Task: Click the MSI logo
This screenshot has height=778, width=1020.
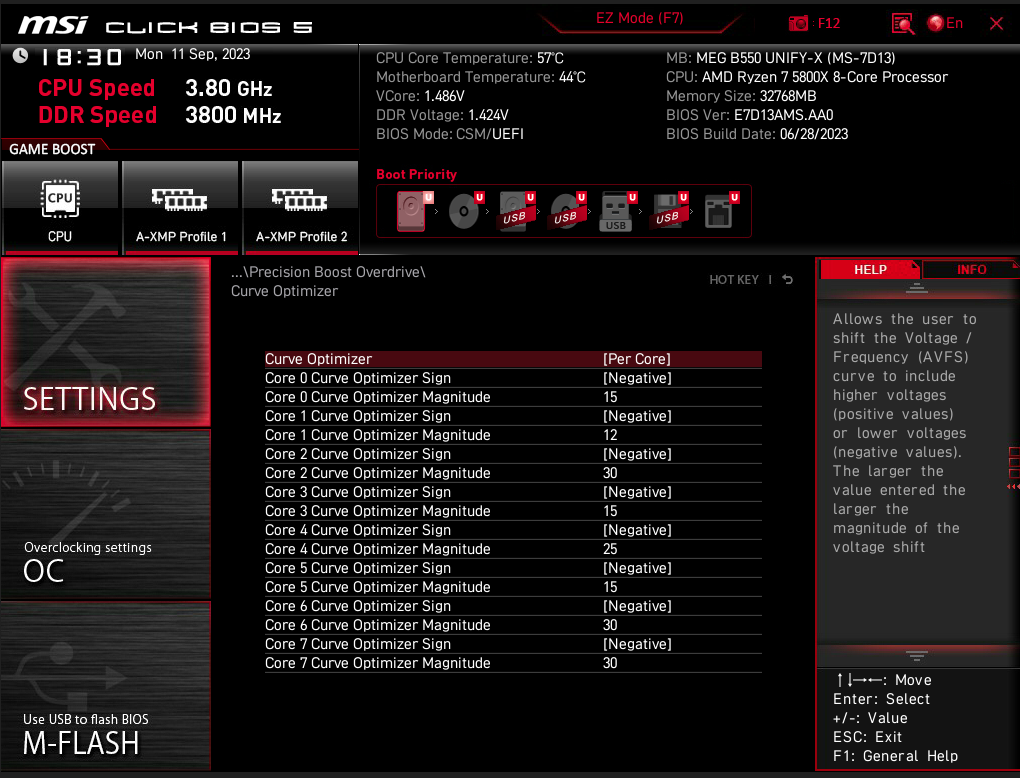Action: pyautogui.click(x=53, y=25)
